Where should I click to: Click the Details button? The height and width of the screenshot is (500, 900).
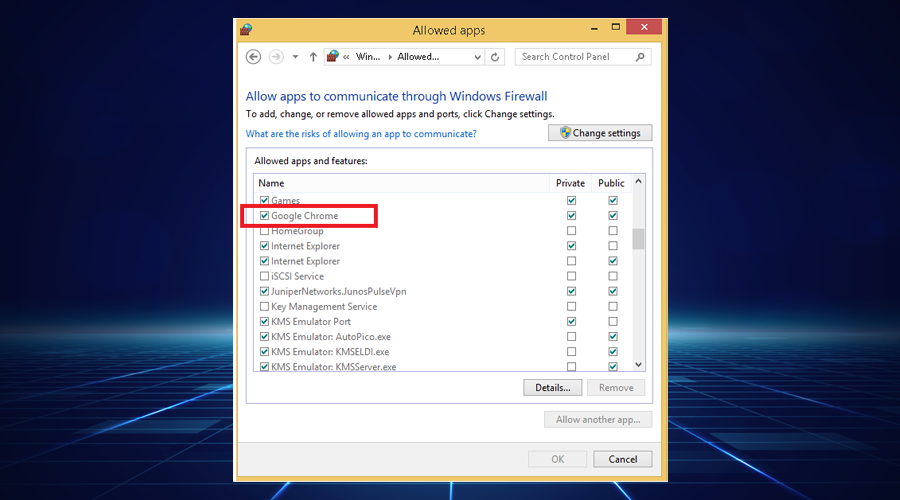(x=552, y=387)
